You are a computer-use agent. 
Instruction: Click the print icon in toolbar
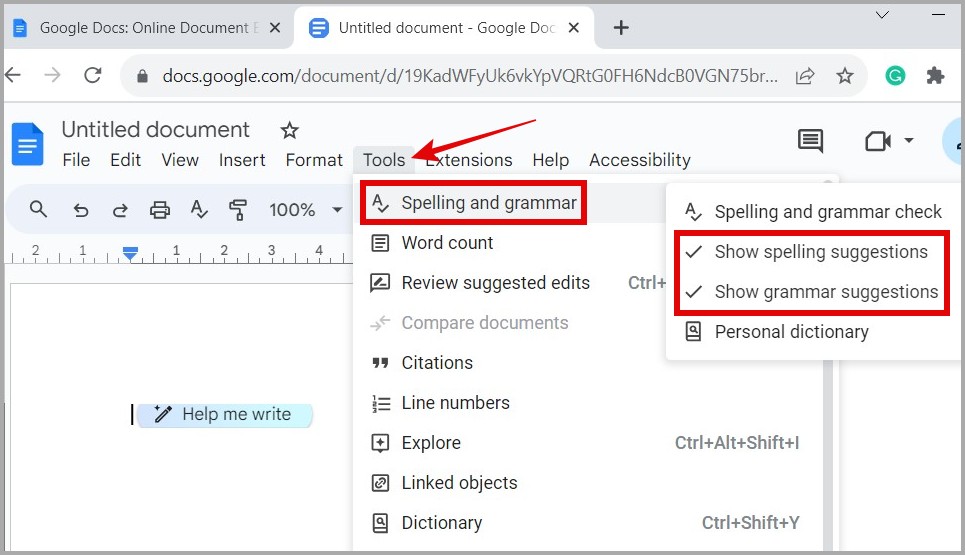click(160, 210)
